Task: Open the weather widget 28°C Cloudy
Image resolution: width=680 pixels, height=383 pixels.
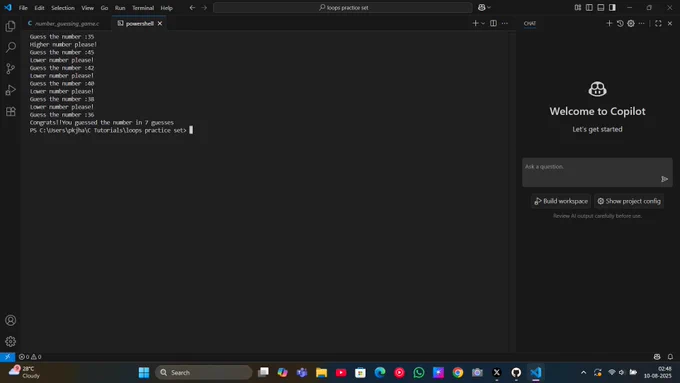Action: point(25,372)
